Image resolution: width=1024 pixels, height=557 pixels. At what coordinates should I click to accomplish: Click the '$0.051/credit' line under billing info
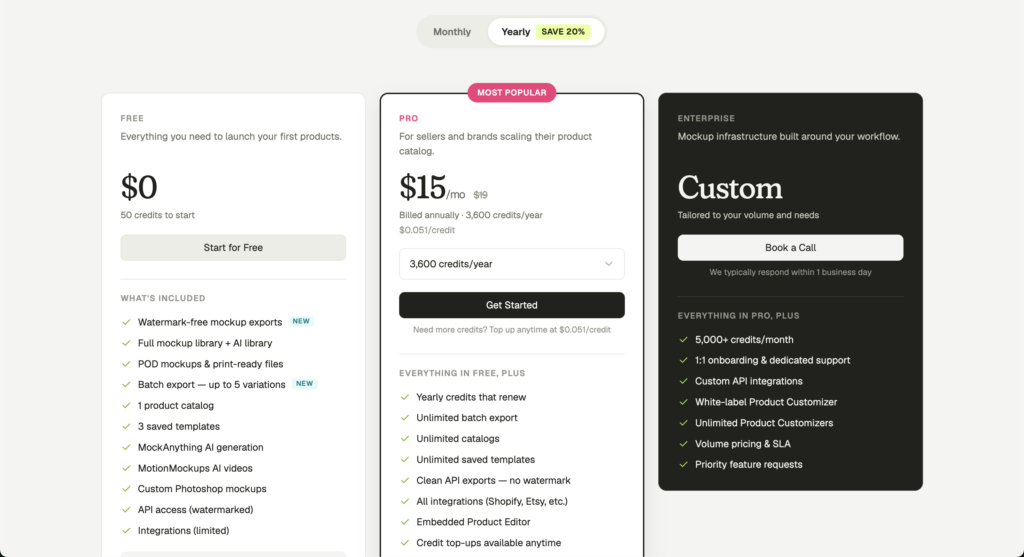click(427, 230)
